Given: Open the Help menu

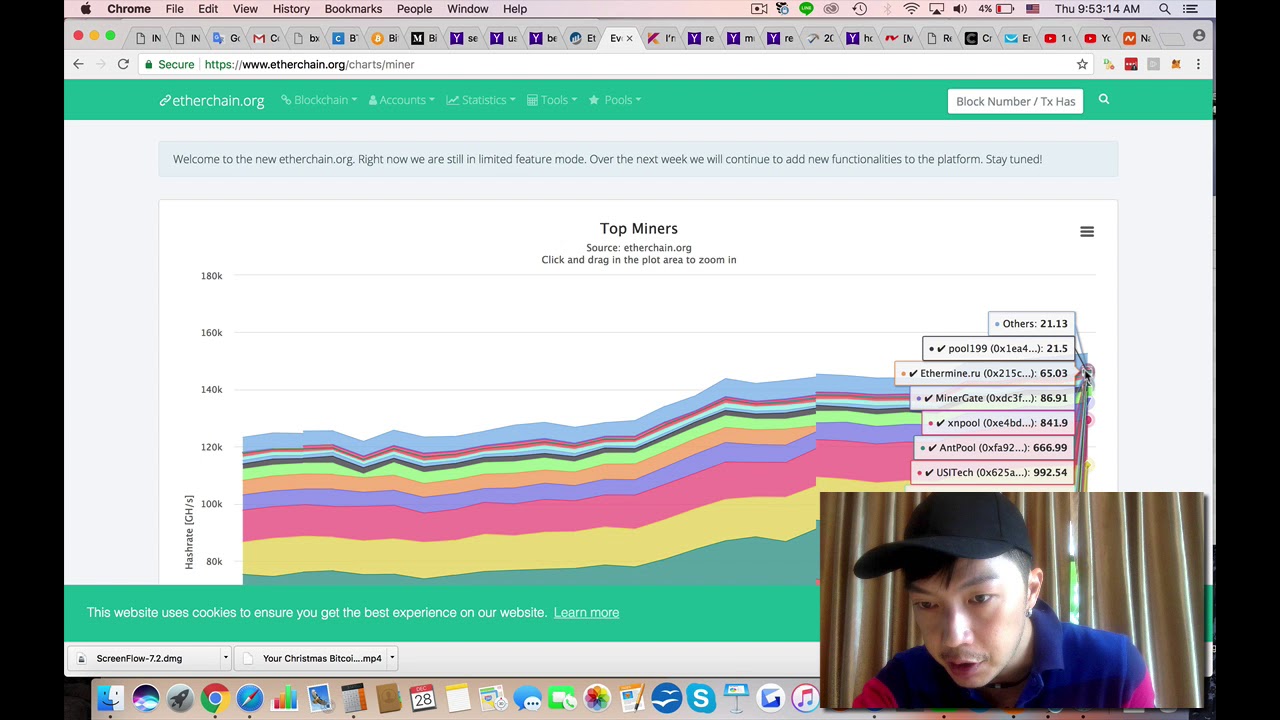Looking at the screenshot, I should (x=515, y=9).
